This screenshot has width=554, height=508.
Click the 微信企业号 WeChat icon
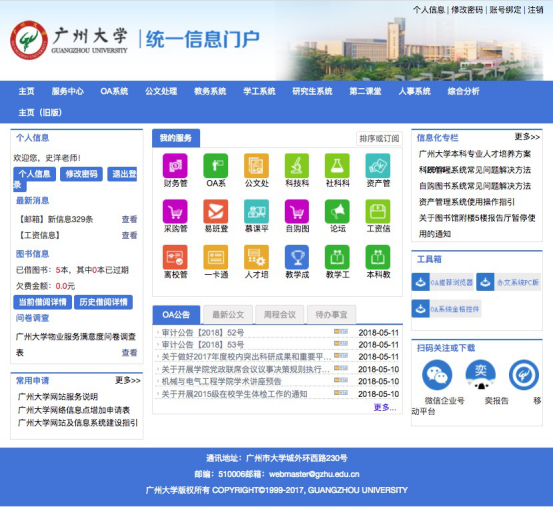(x=437, y=375)
